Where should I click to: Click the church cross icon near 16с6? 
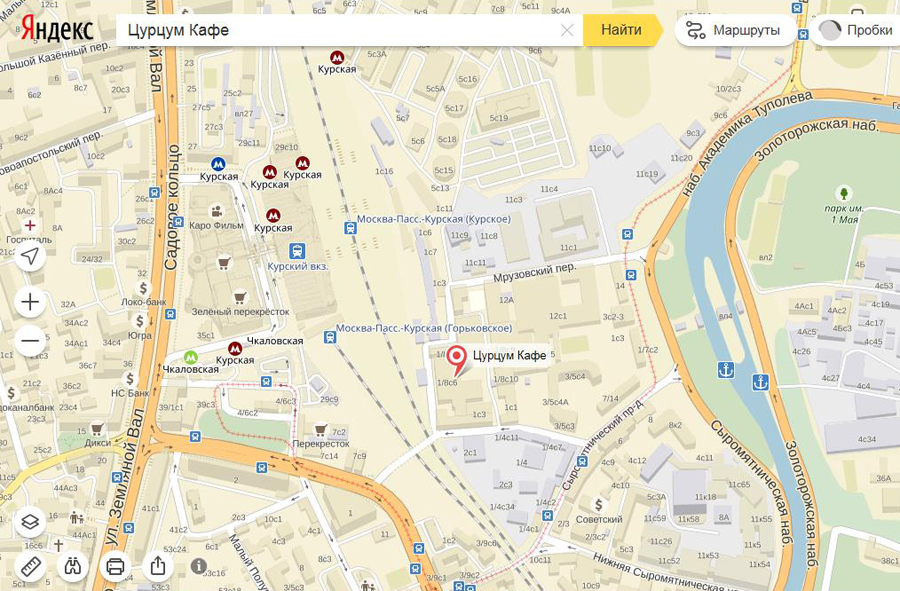59,545
